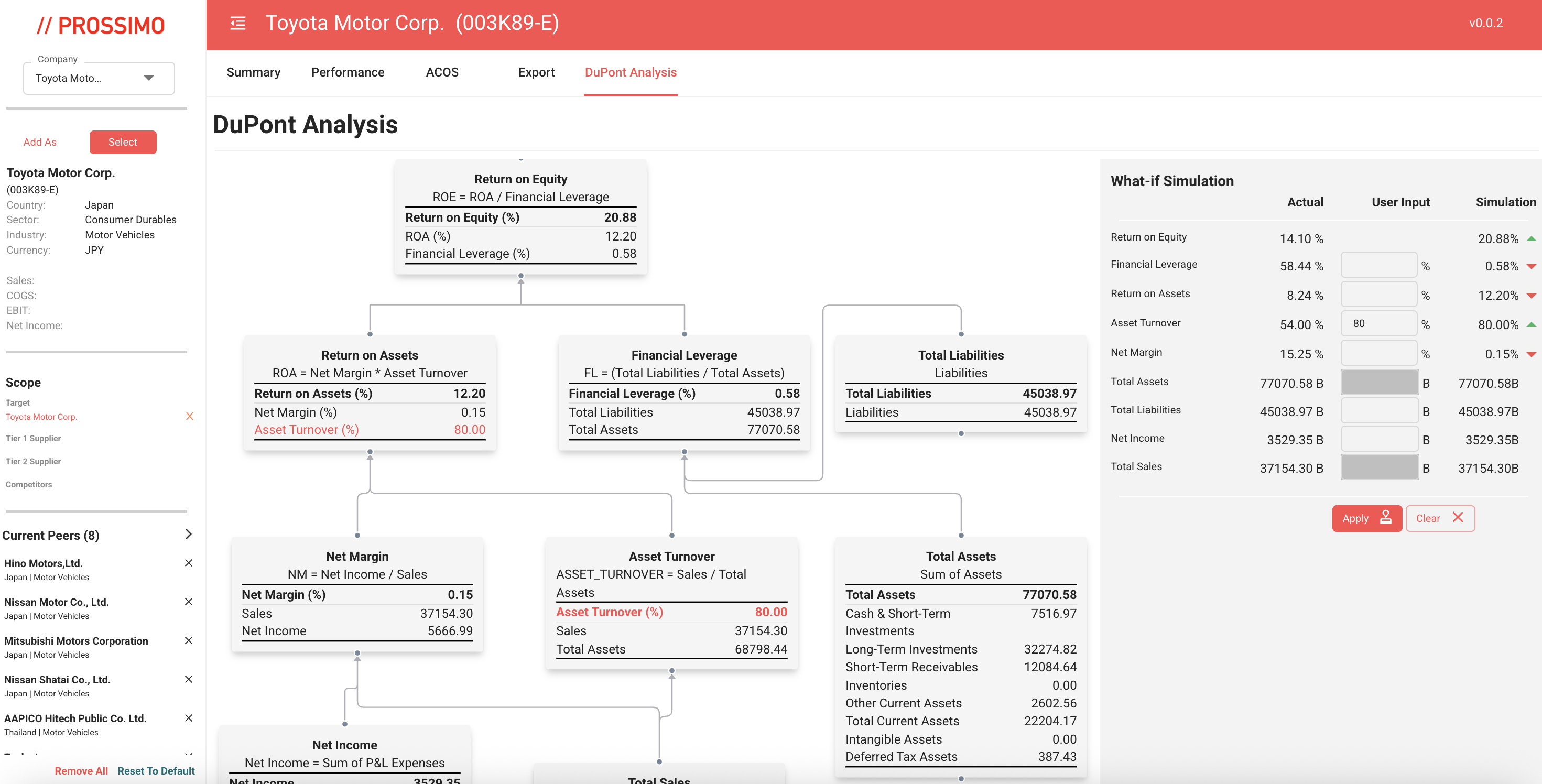Select the DuPont Analysis tab
Image resolution: width=1542 pixels, height=784 pixels.
631,72
